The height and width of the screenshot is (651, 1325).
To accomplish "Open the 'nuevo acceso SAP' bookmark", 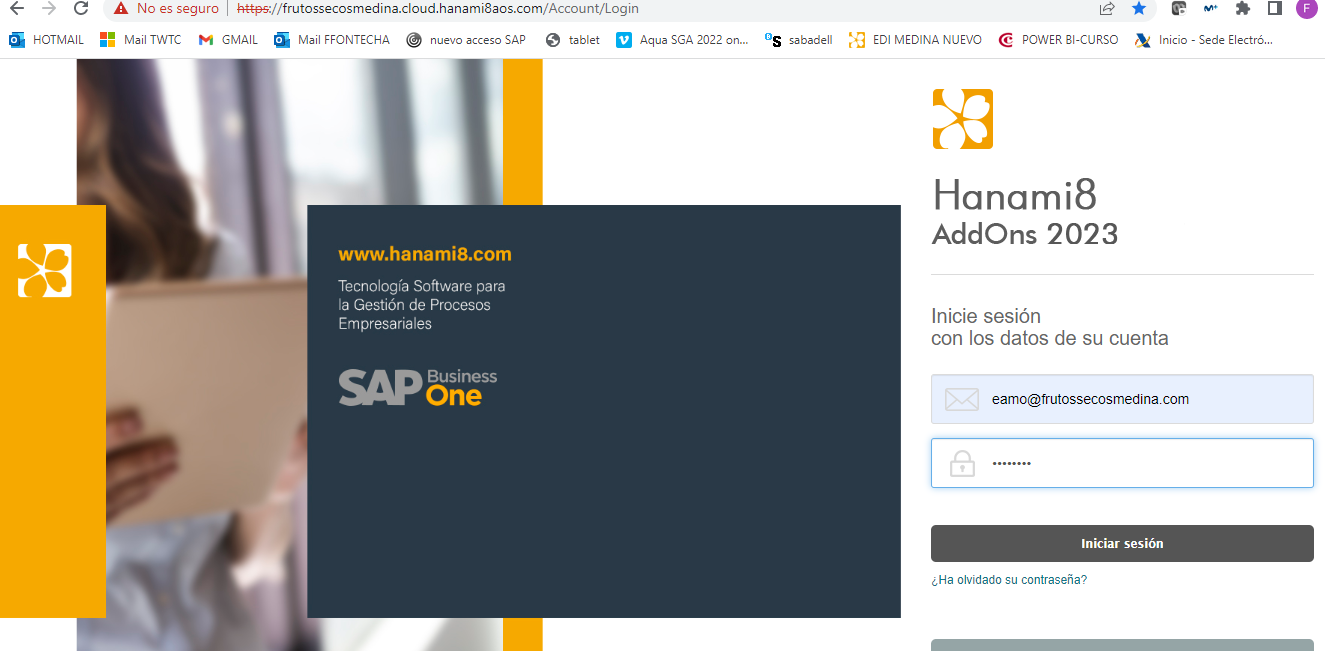I will coord(466,40).
